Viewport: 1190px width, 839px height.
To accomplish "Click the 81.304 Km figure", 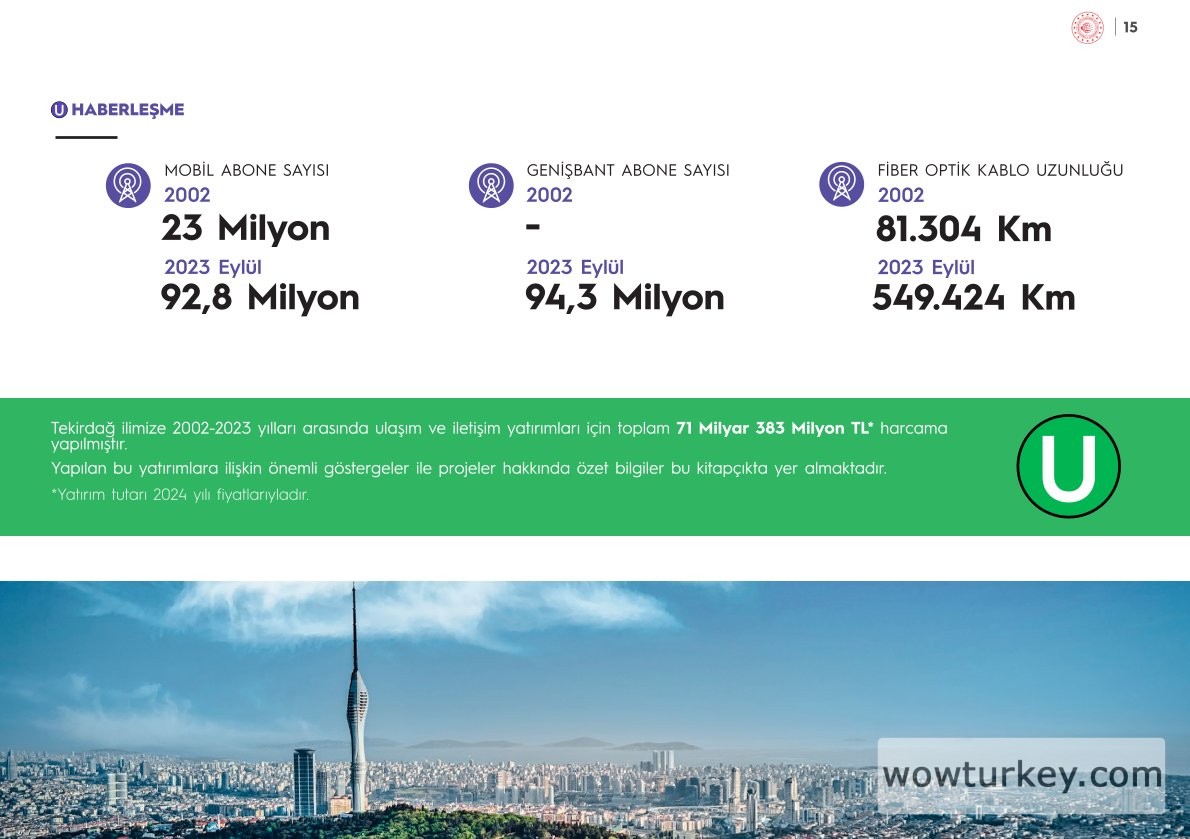I will 963,230.
